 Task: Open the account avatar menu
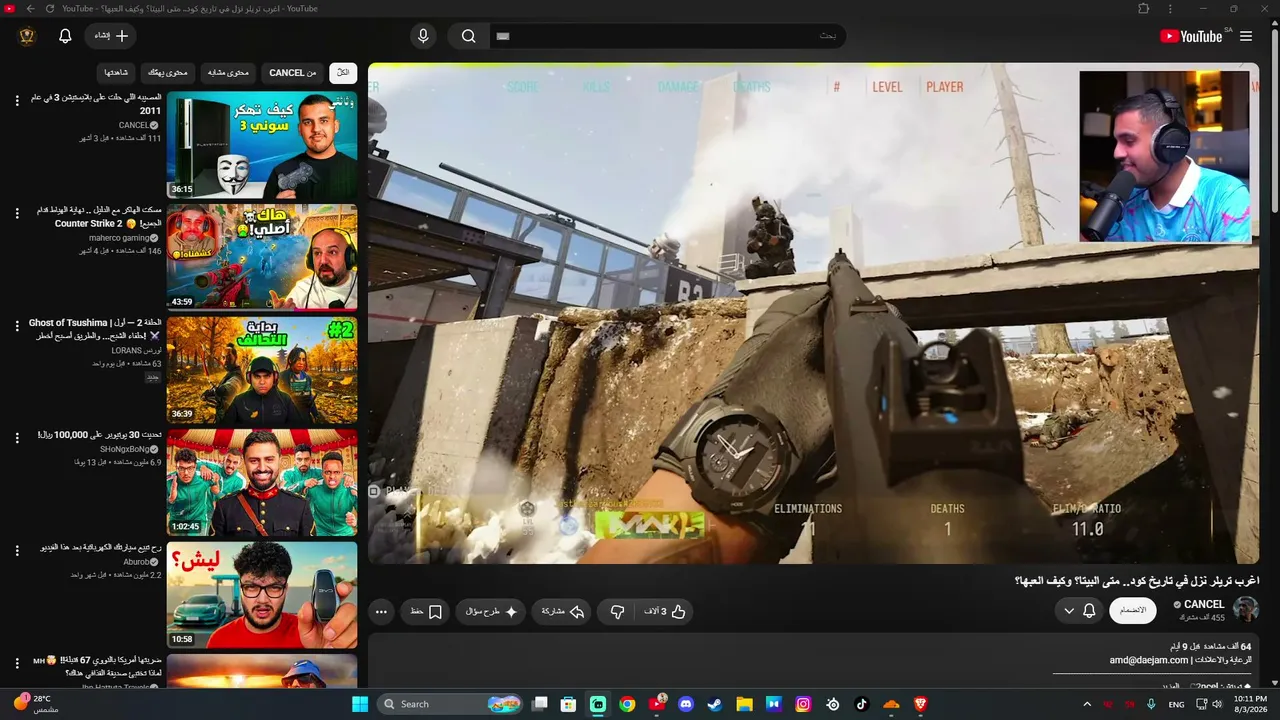point(27,36)
